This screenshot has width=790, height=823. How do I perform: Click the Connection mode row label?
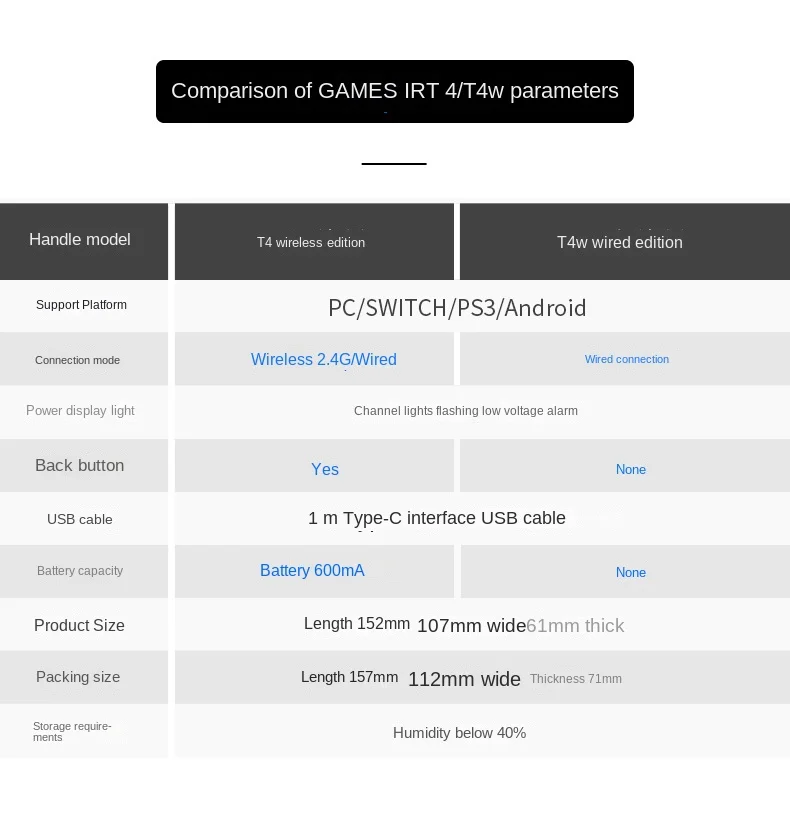[x=77, y=360]
